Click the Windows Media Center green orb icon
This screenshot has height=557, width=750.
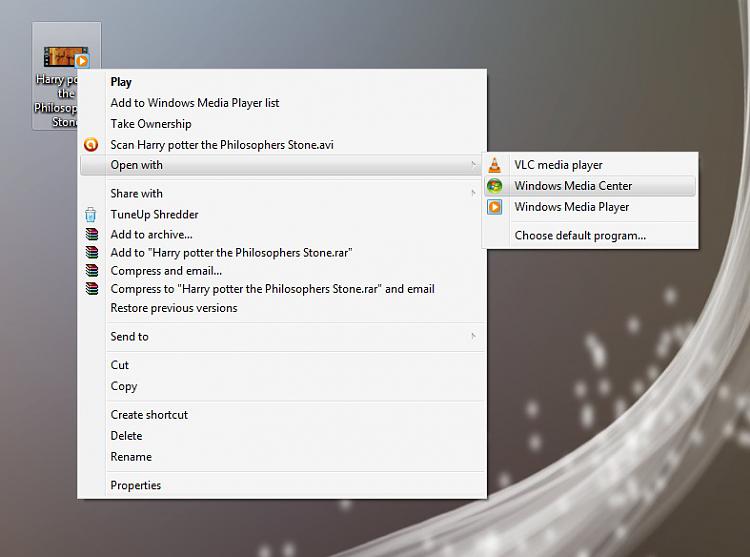pos(495,186)
